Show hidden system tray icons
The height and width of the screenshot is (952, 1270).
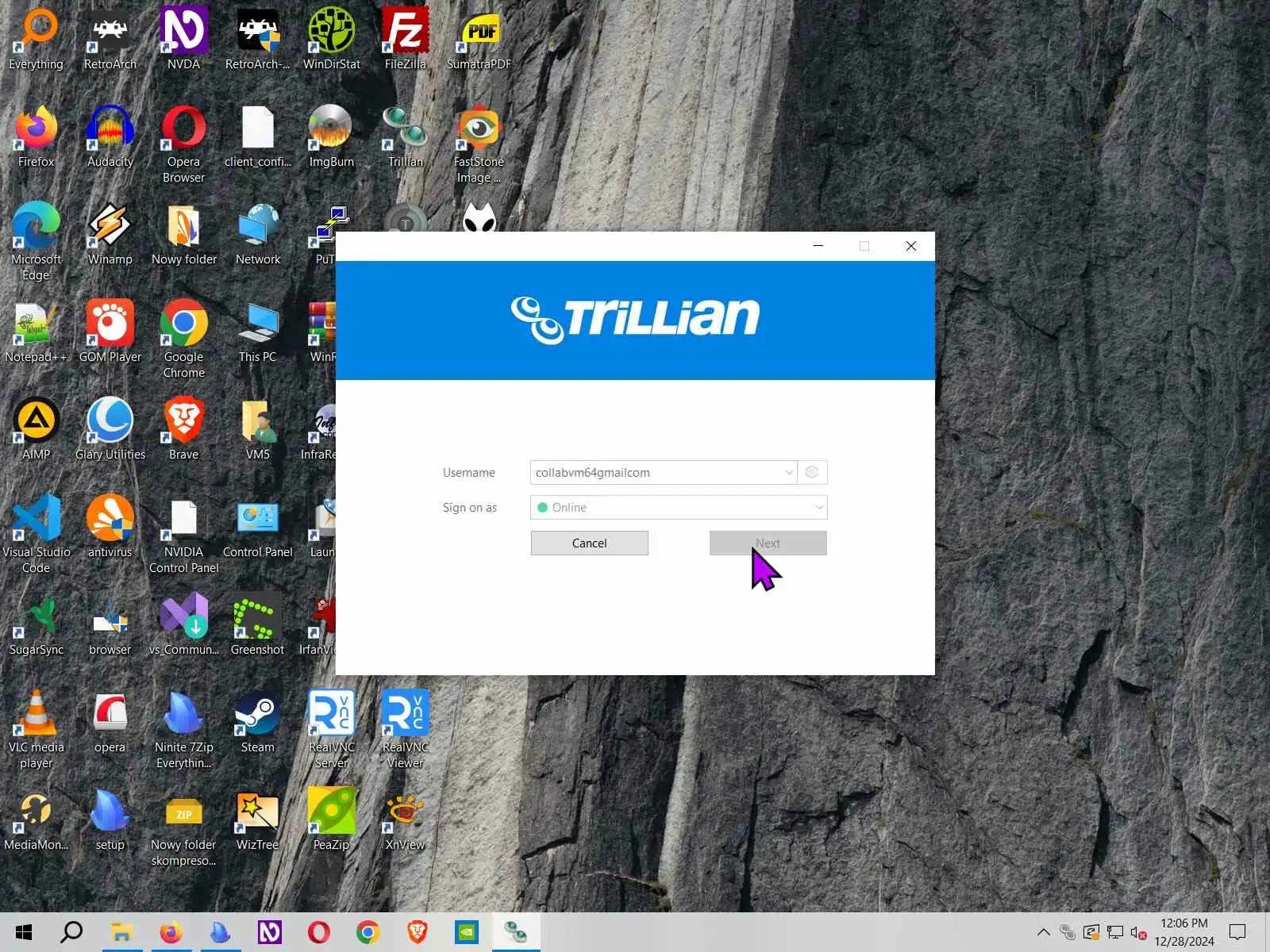[x=1044, y=932]
